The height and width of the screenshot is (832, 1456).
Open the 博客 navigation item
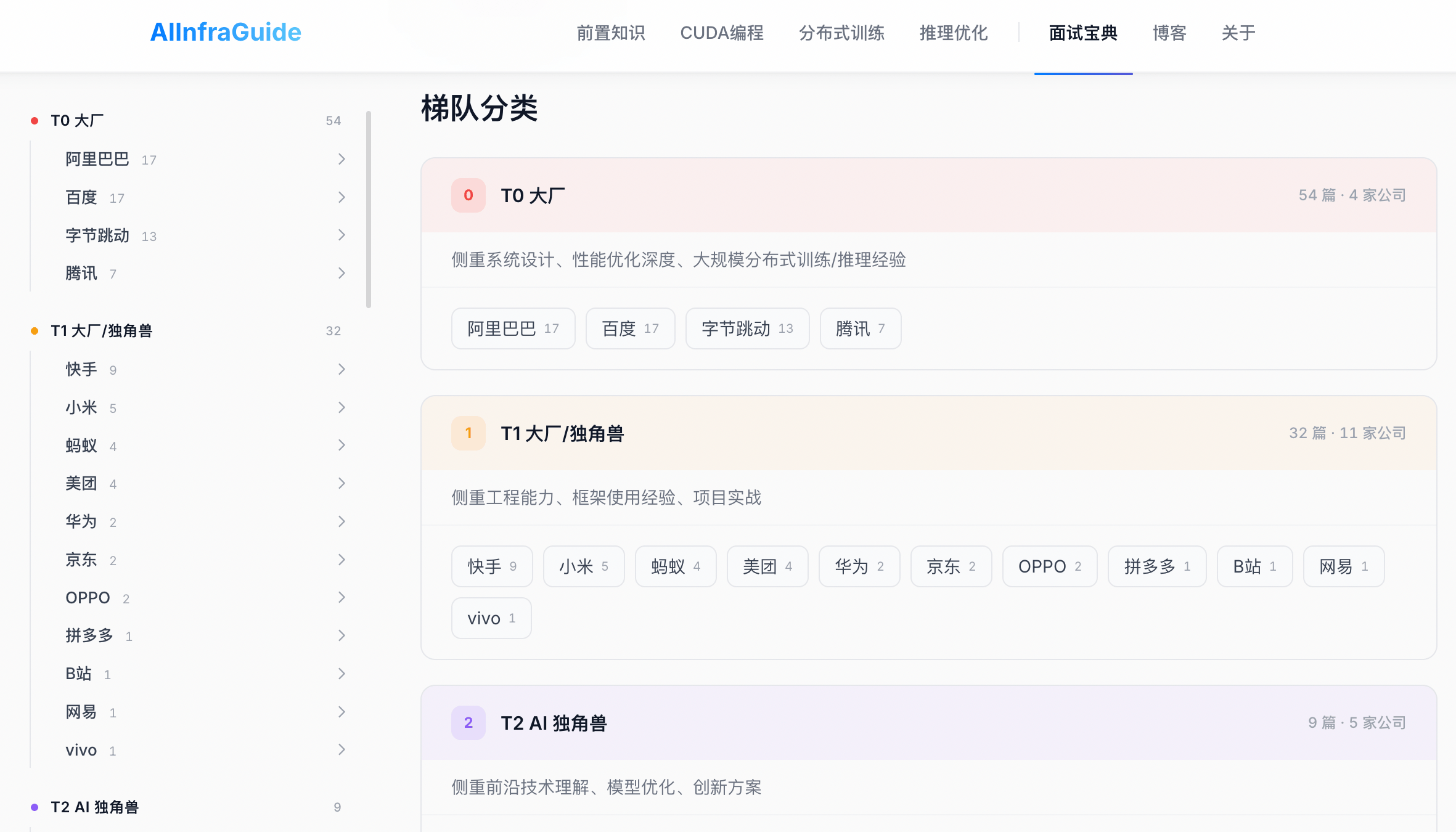coord(1169,33)
